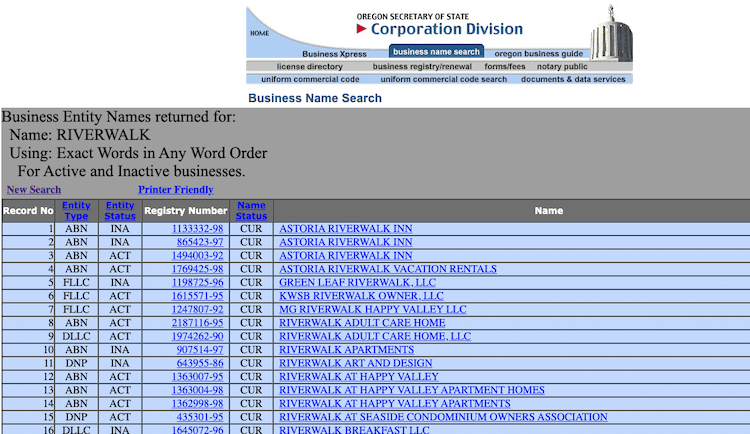Open registry number 1133332-98
The image size is (750, 434).
point(198,229)
